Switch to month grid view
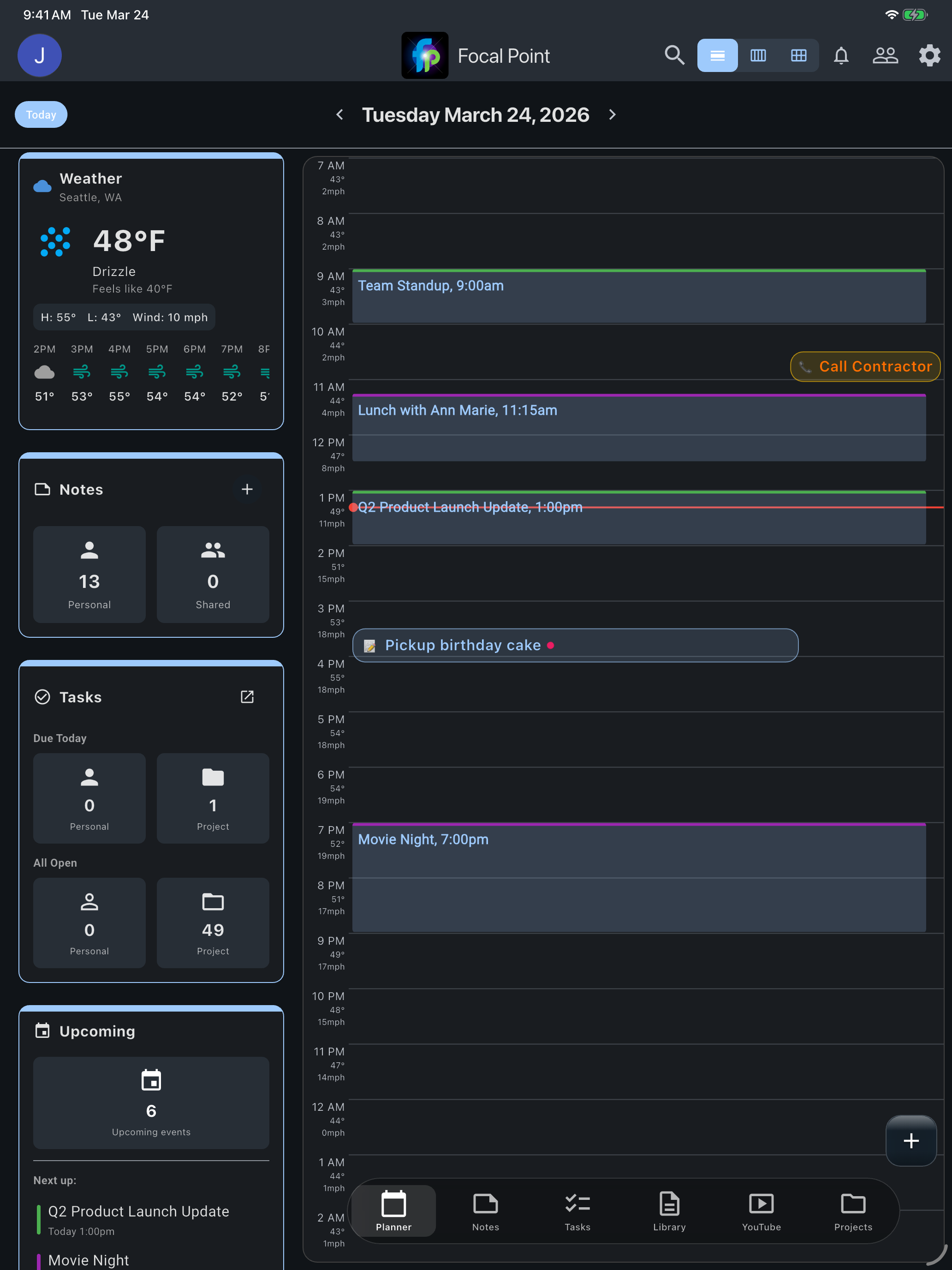The width and height of the screenshot is (952, 1270). coord(798,55)
